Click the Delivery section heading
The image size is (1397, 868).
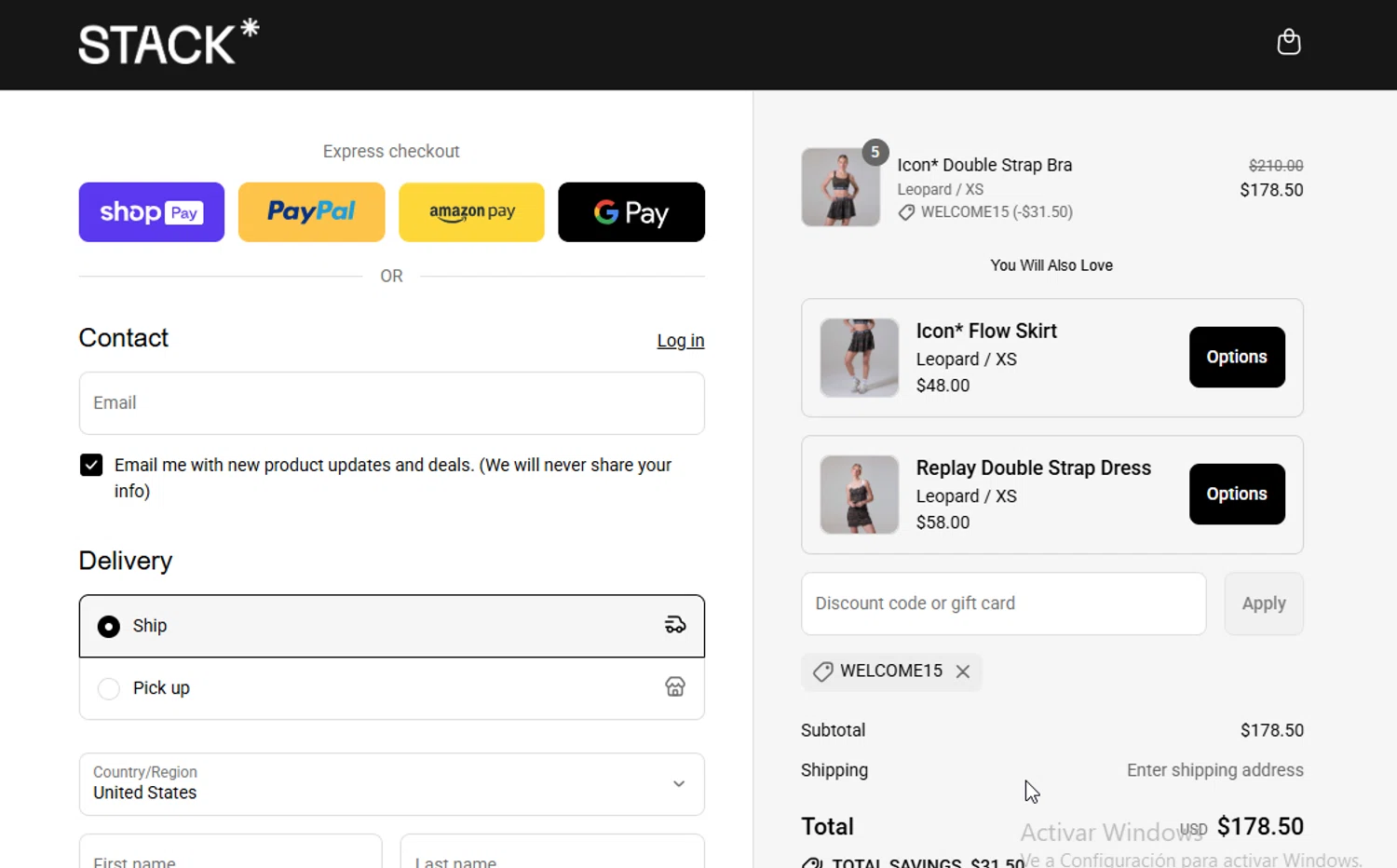coord(126,561)
